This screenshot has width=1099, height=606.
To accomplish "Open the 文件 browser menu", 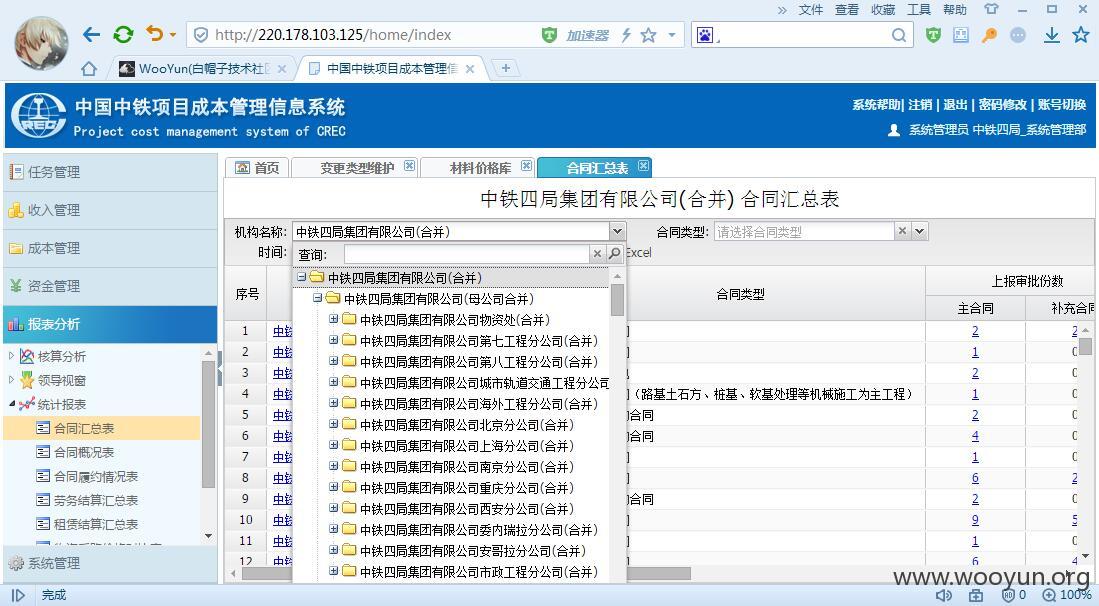I will (x=811, y=9).
